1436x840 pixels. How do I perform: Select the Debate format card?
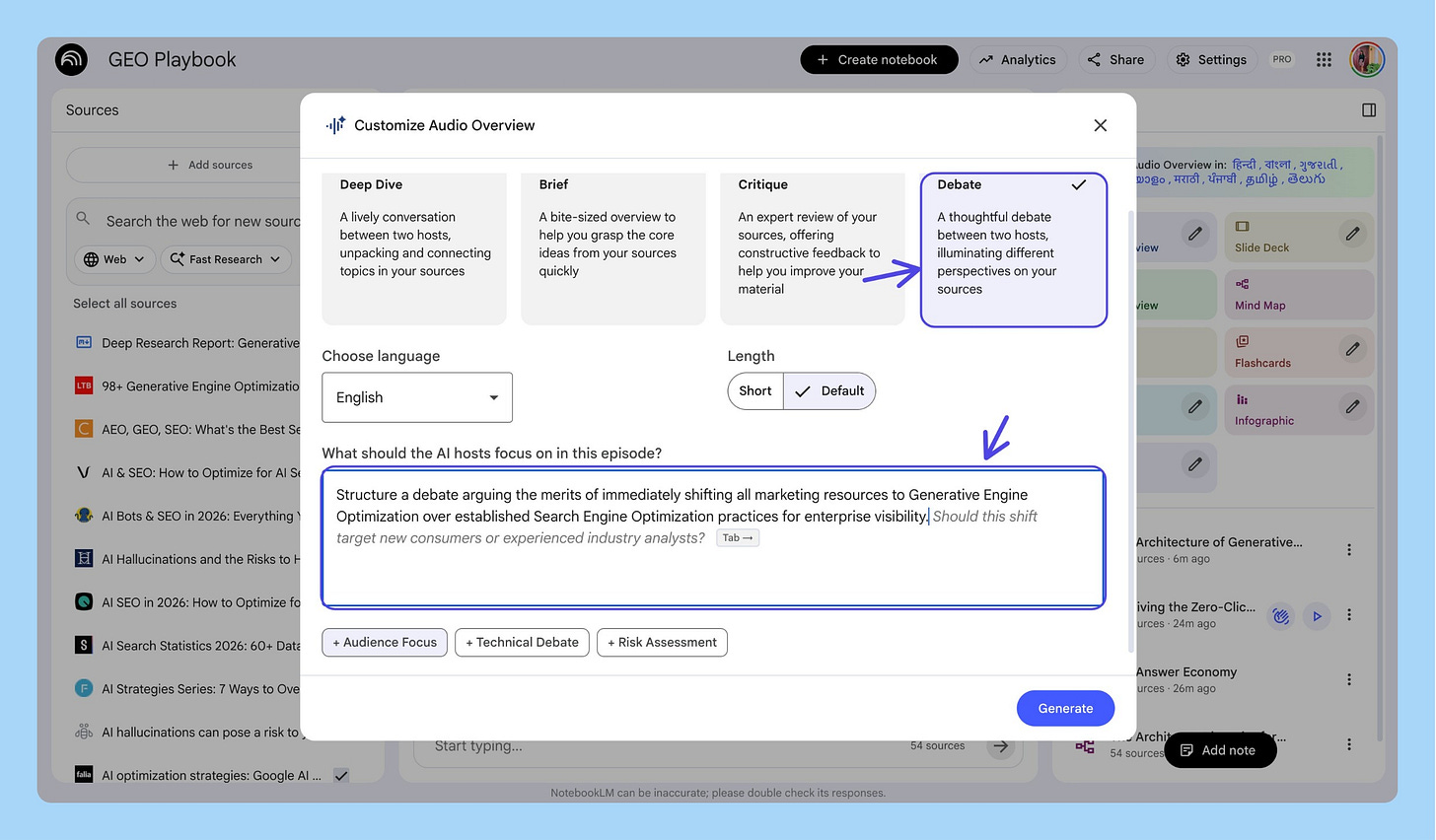pyautogui.click(x=1014, y=249)
